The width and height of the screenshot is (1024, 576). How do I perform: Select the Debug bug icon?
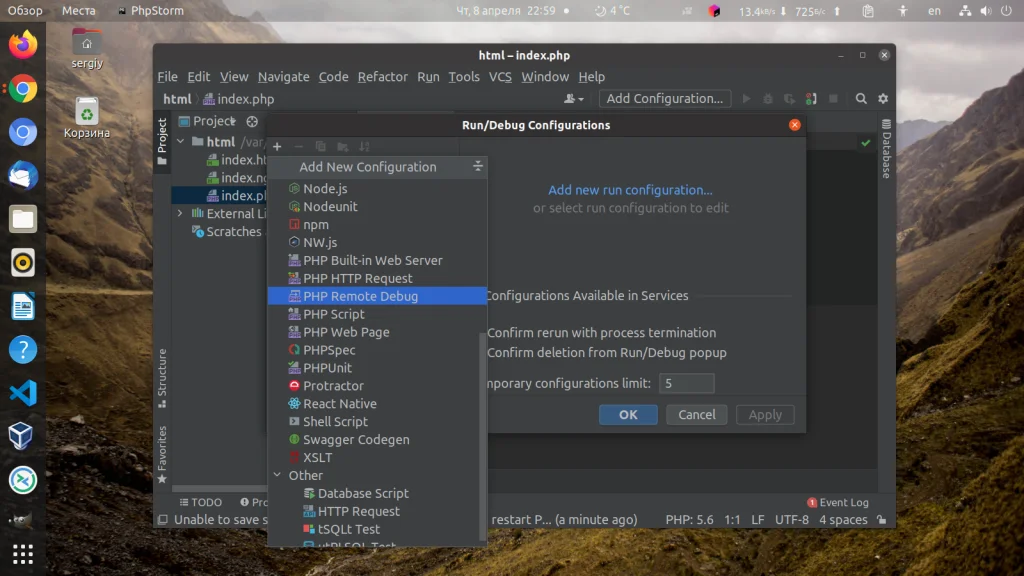point(769,99)
